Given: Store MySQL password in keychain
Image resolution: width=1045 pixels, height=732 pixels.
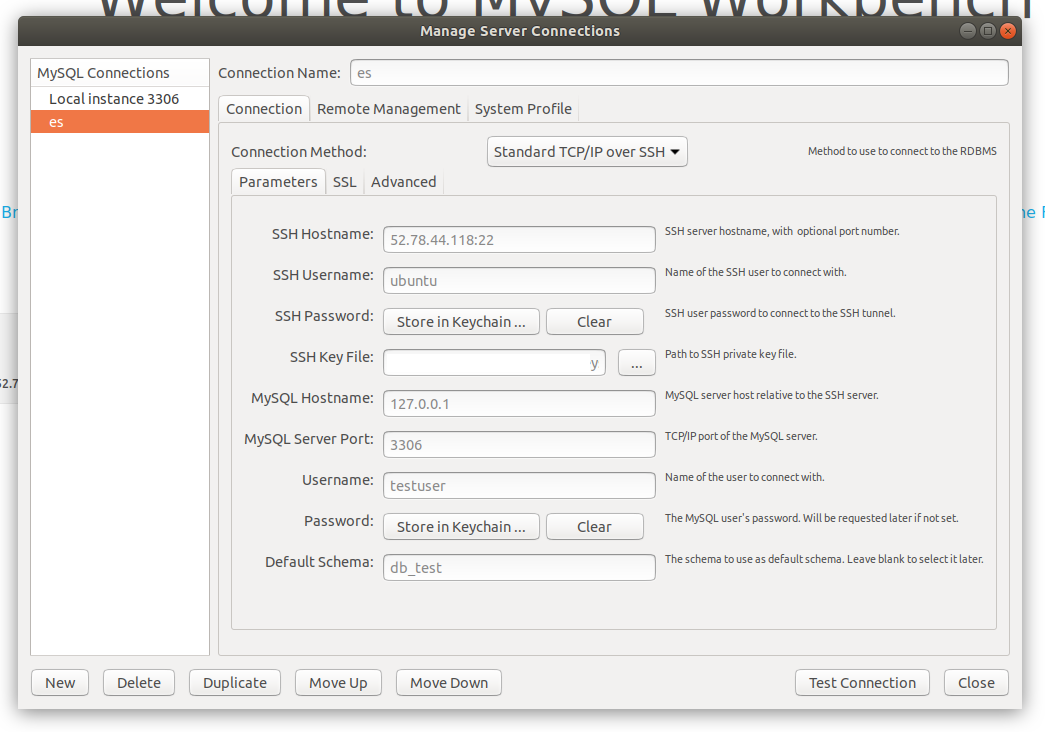Looking at the screenshot, I should tap(461, 527).
